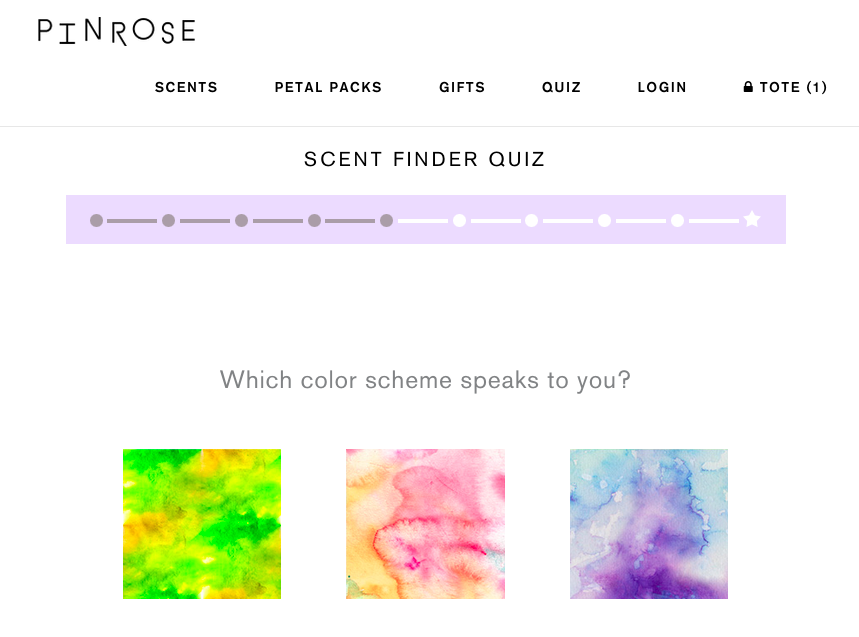
Task: Click the last white dot before star
Action: click(x=678, y=220)
